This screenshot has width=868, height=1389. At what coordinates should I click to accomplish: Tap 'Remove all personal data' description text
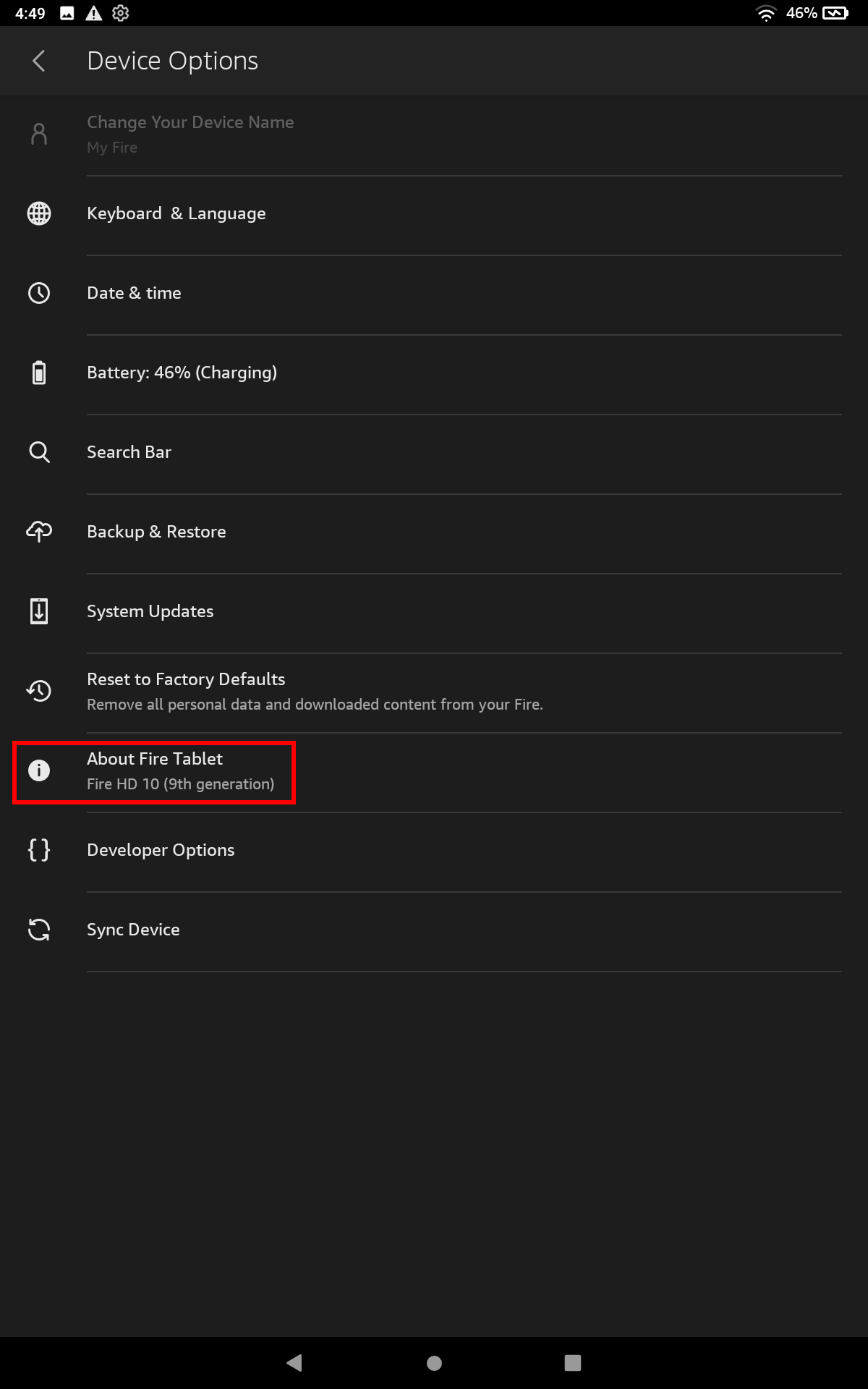point(315,705)
